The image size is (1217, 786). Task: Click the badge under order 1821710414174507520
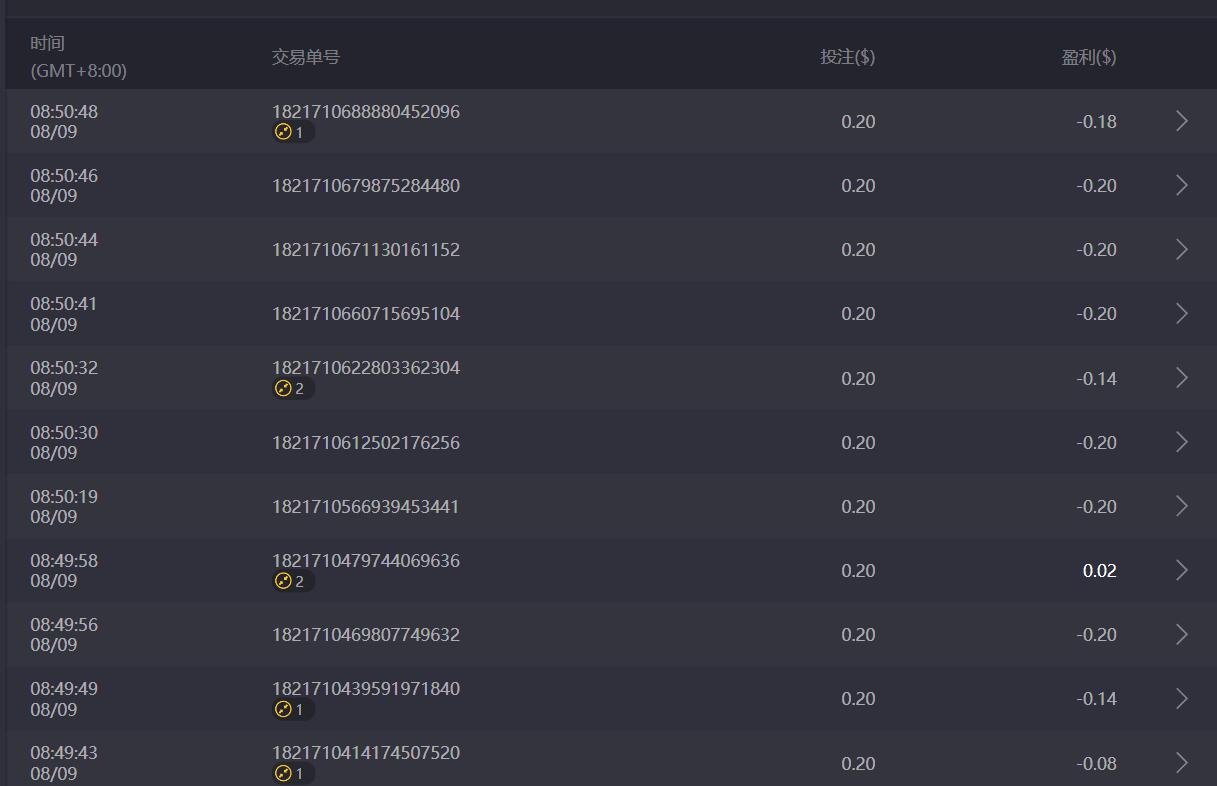[x=292, y=774]
